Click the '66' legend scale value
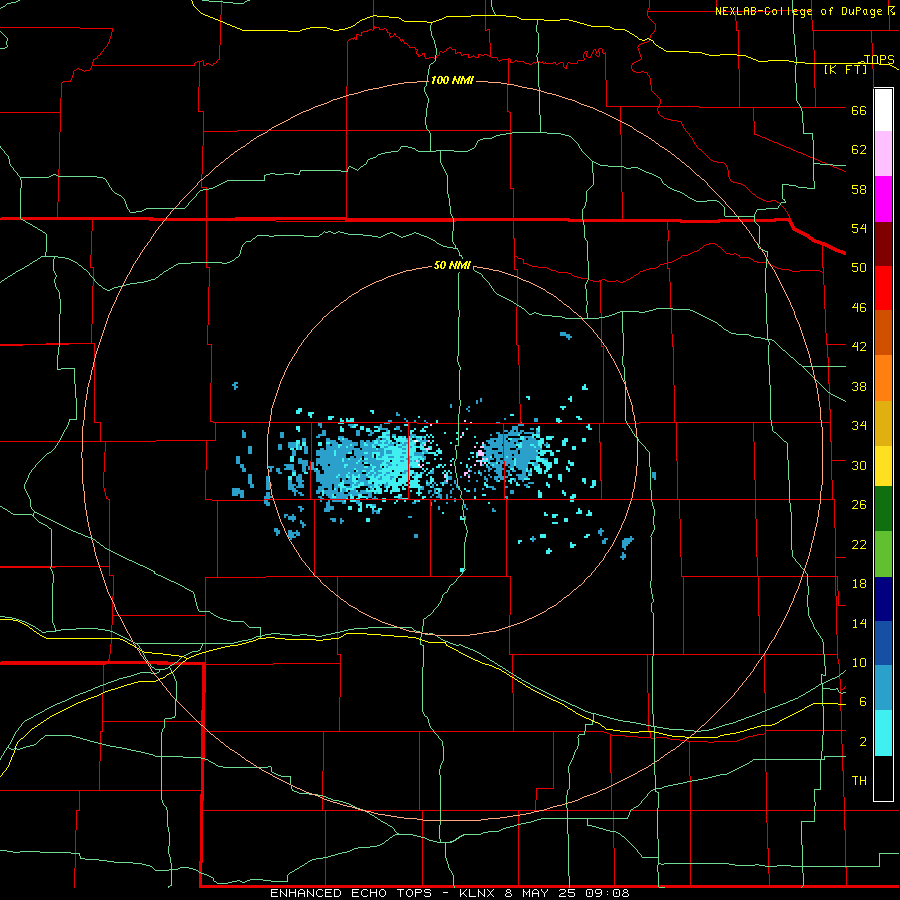 click(859, 111)
